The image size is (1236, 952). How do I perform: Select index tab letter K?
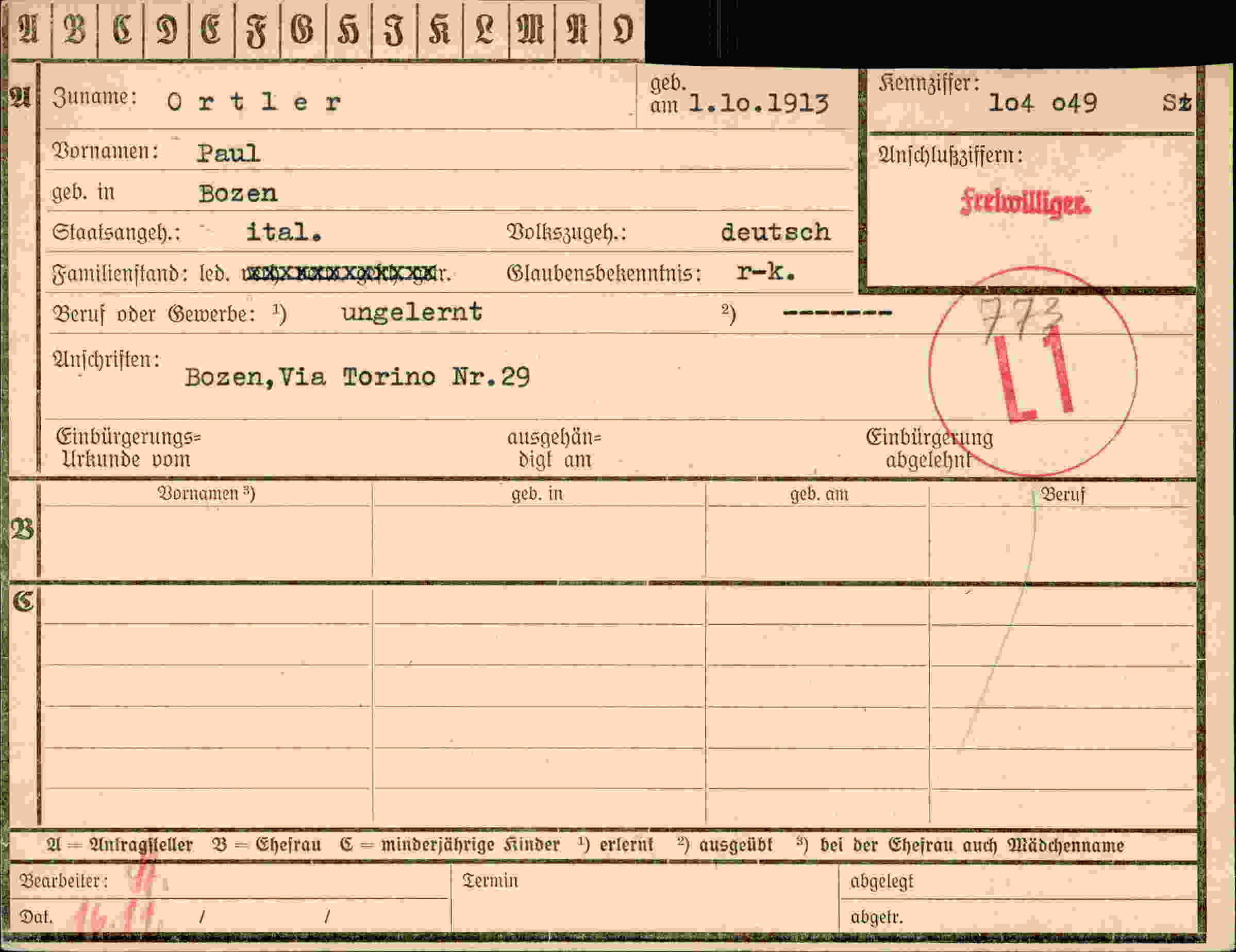click(x=440, y=29)
